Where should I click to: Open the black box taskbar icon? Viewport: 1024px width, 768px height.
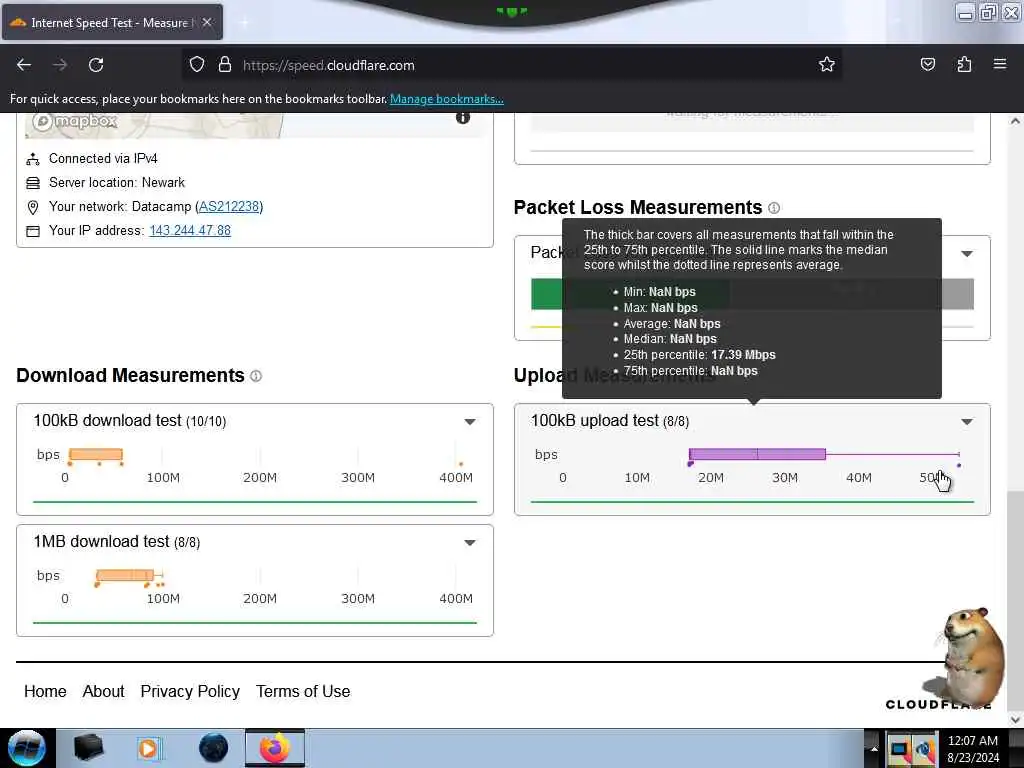click(88, 748)
